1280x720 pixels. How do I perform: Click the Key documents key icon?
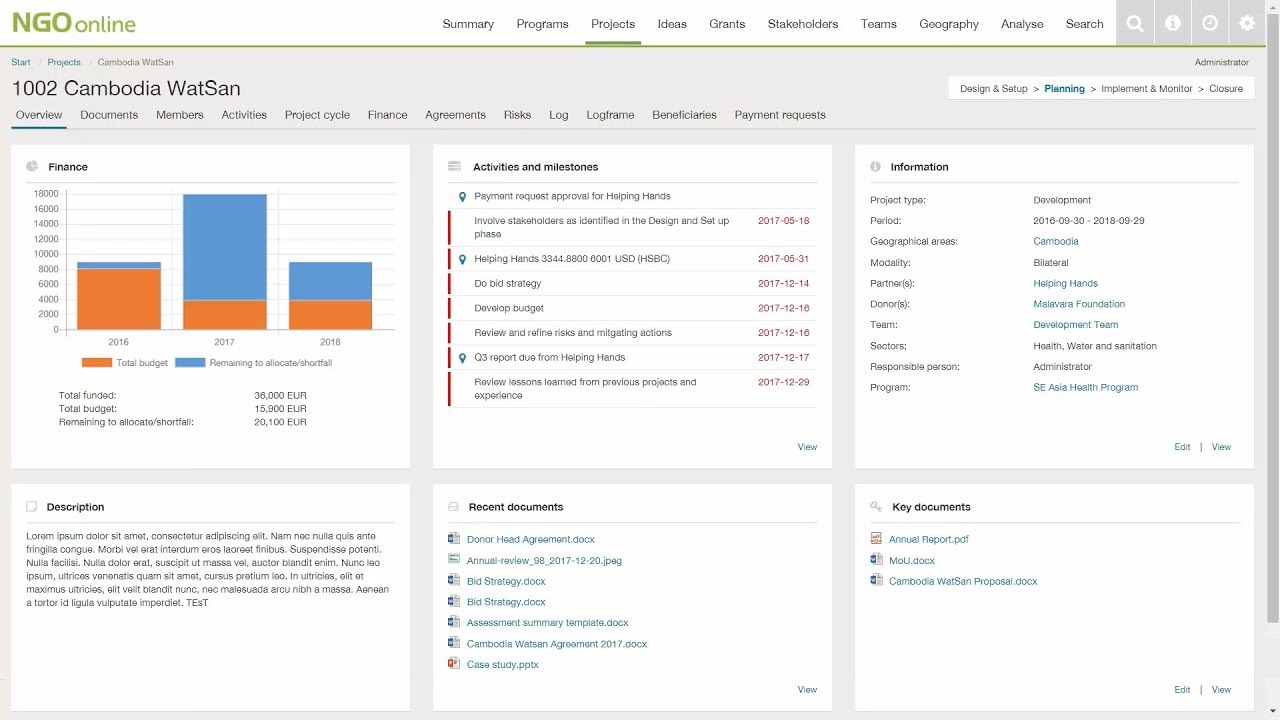876,507
